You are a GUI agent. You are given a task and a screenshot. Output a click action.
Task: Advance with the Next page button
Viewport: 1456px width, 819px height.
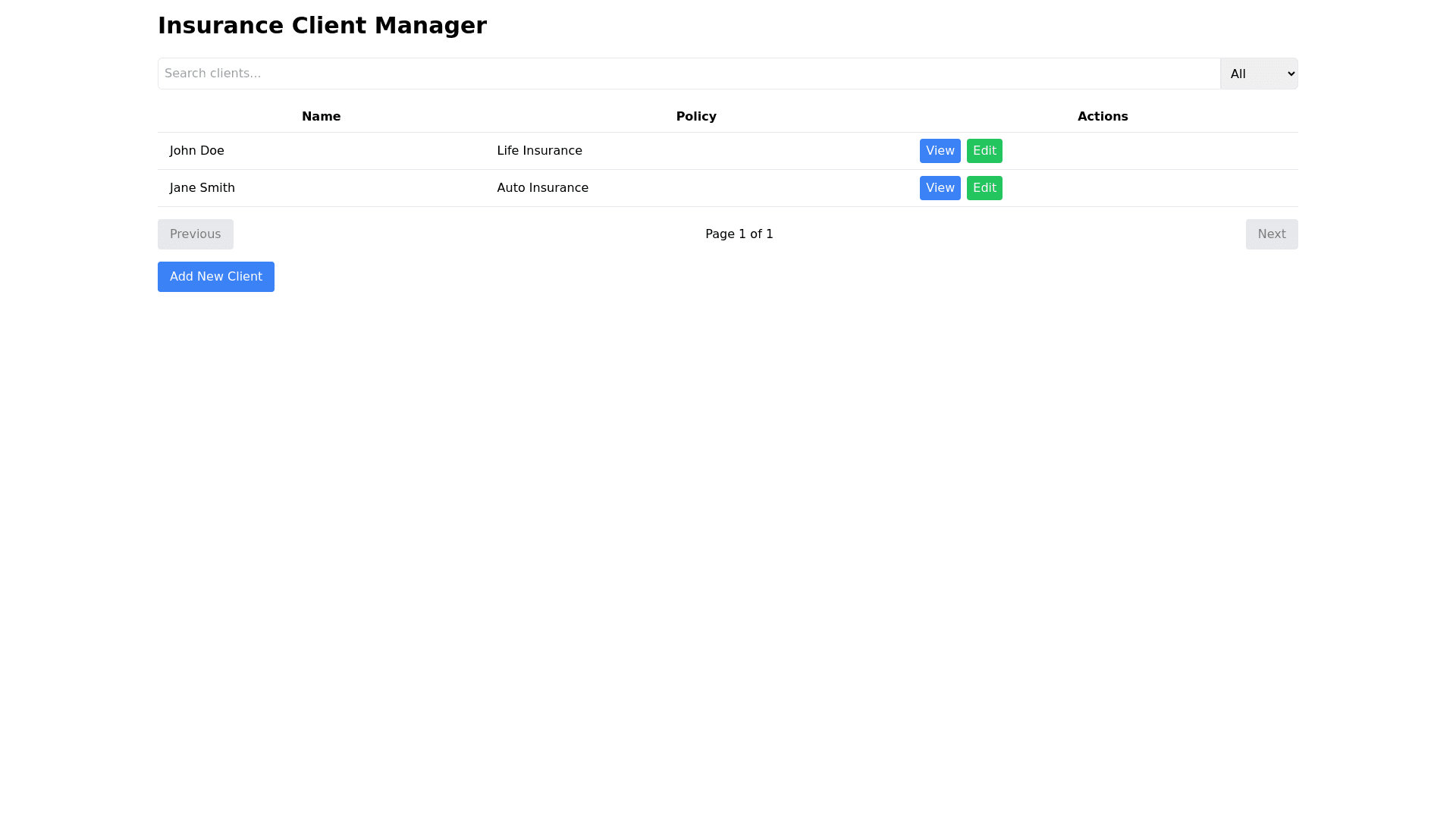1271,234
